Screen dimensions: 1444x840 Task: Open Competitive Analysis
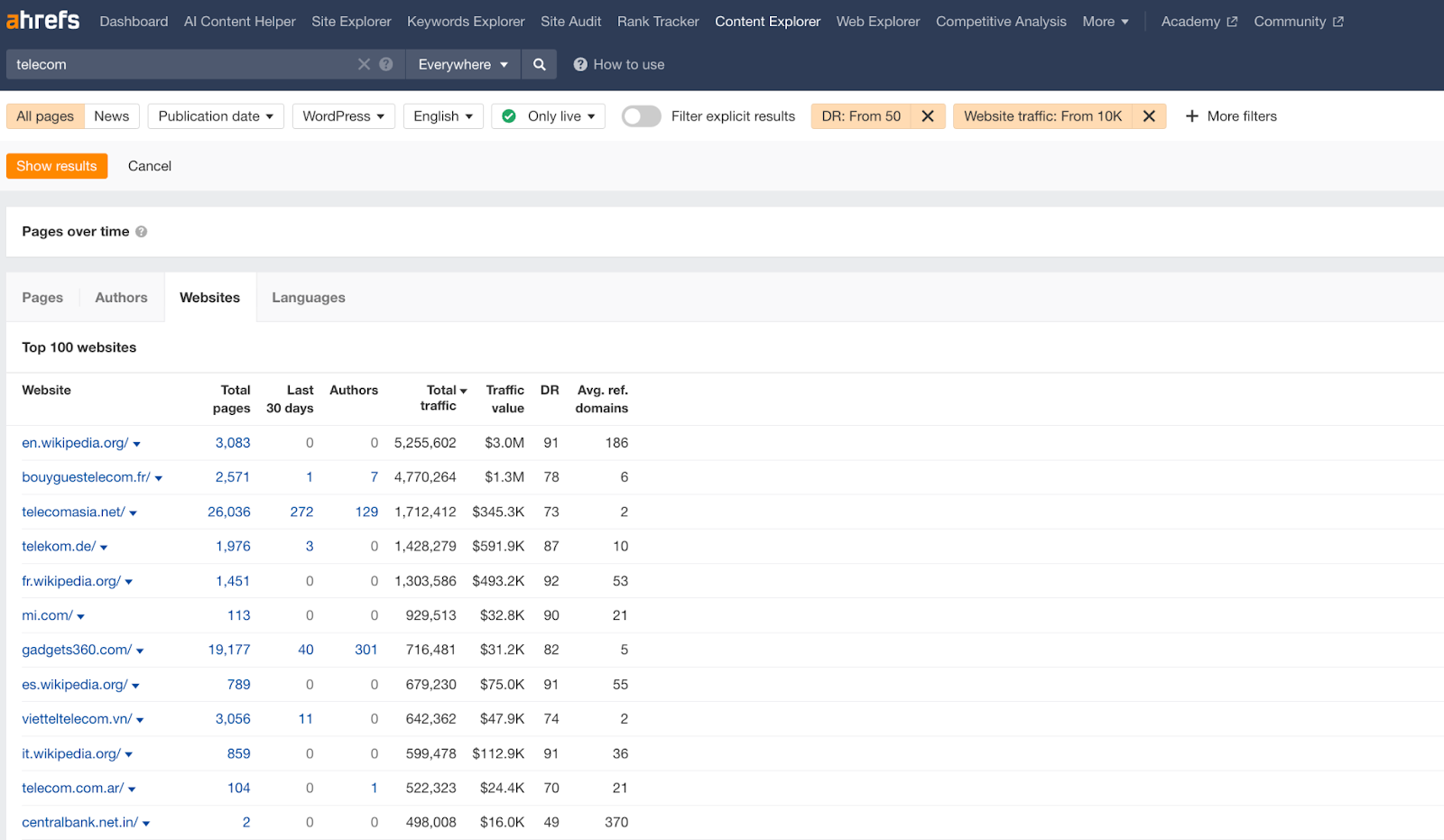pos(1001,21)
